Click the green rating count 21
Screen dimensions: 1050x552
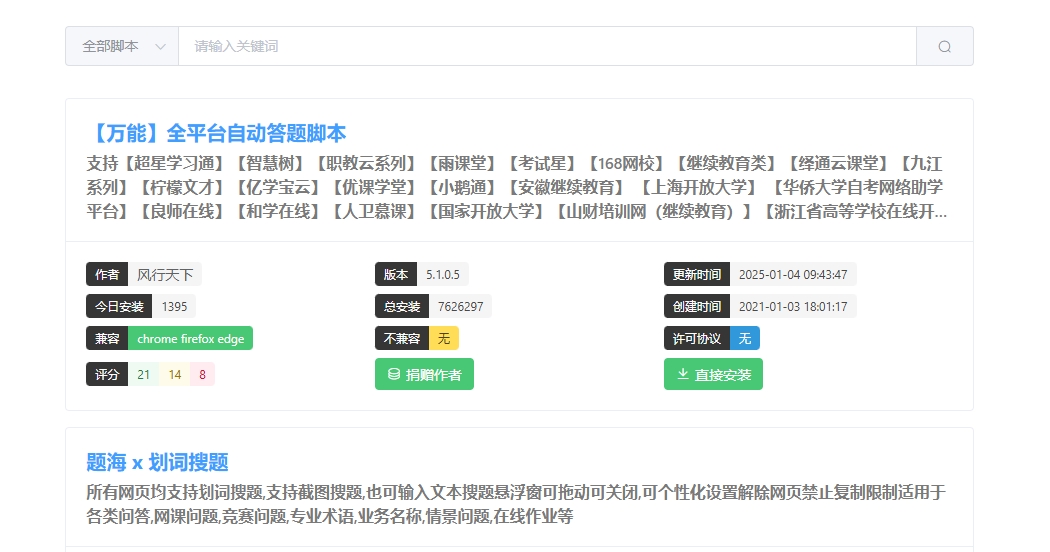[x=143, y=374]
